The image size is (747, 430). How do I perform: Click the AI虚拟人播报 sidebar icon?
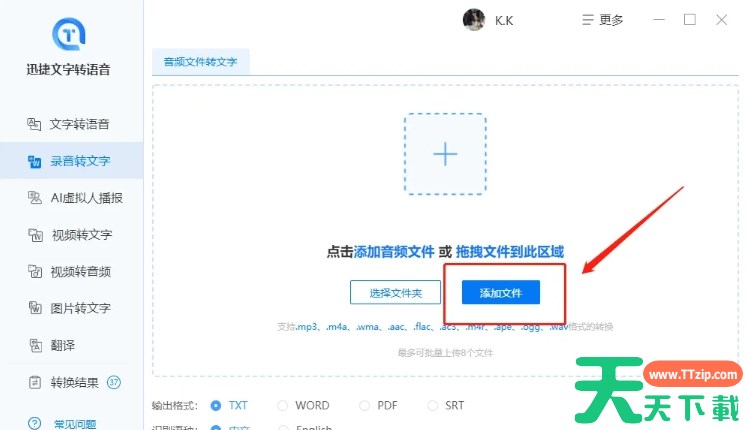point(34,198)
